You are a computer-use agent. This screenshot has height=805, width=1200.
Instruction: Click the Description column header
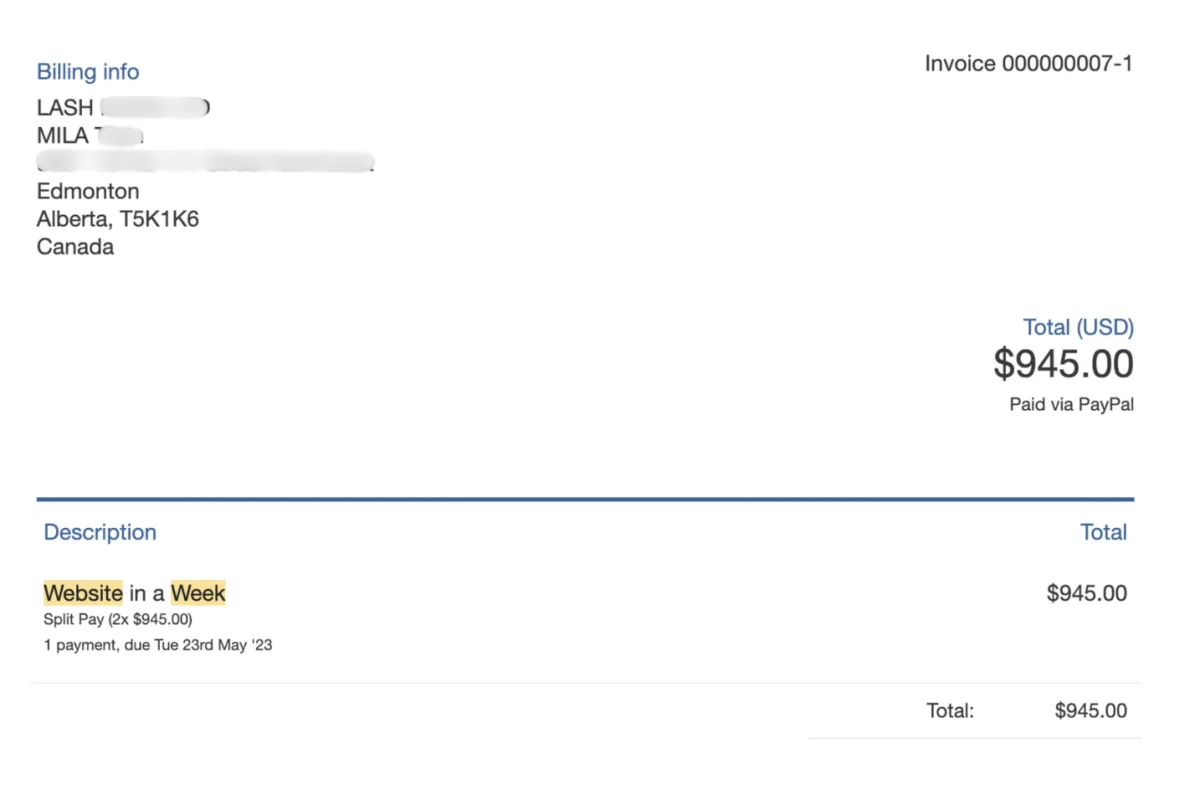pos(100,532)
